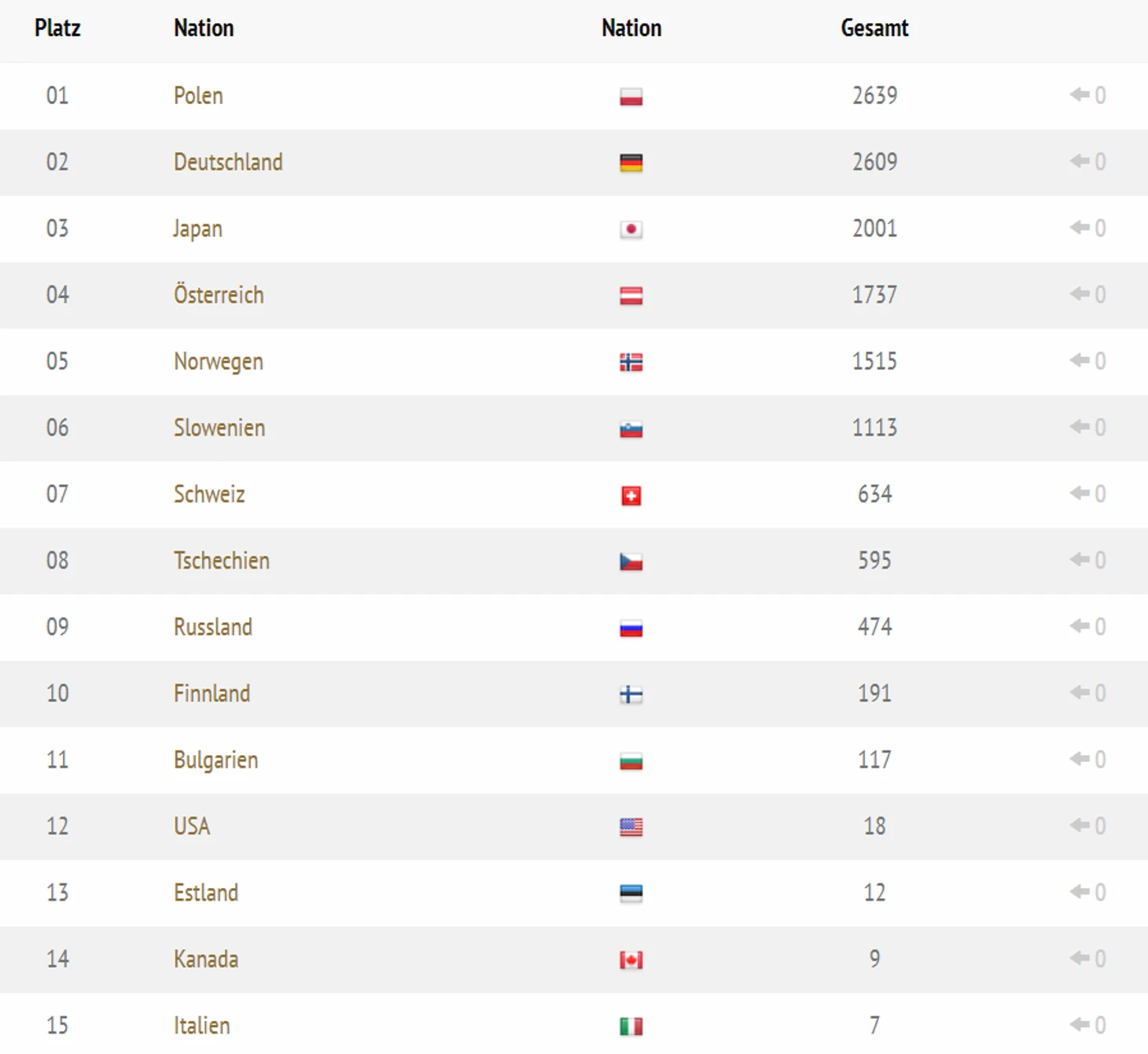The height and width of the screenshot is (1054, 1148).
Task: Select the Czech Republic flag icon
Action: 631,562
